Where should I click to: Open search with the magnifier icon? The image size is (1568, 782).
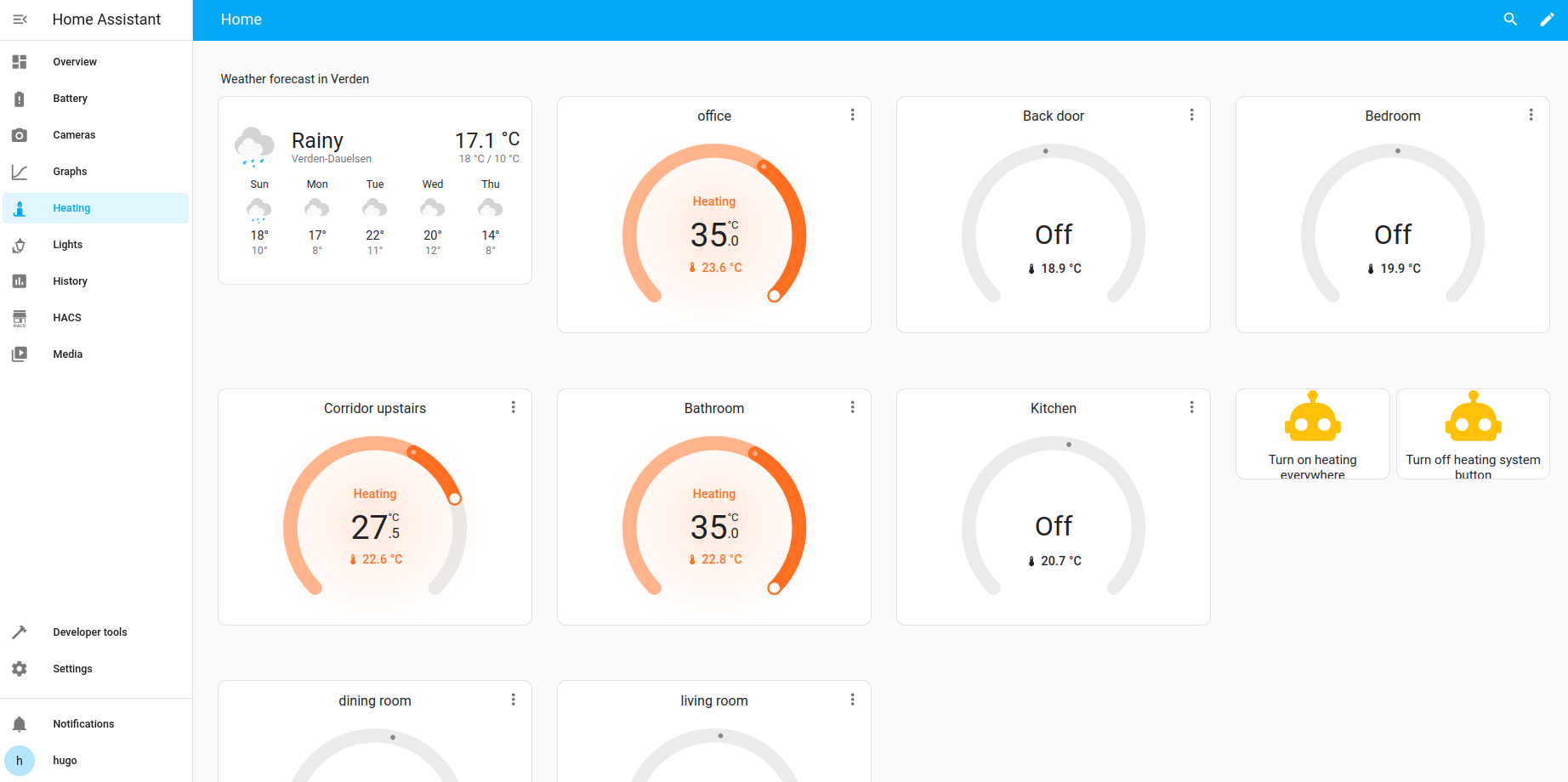tap(1510, 20)
